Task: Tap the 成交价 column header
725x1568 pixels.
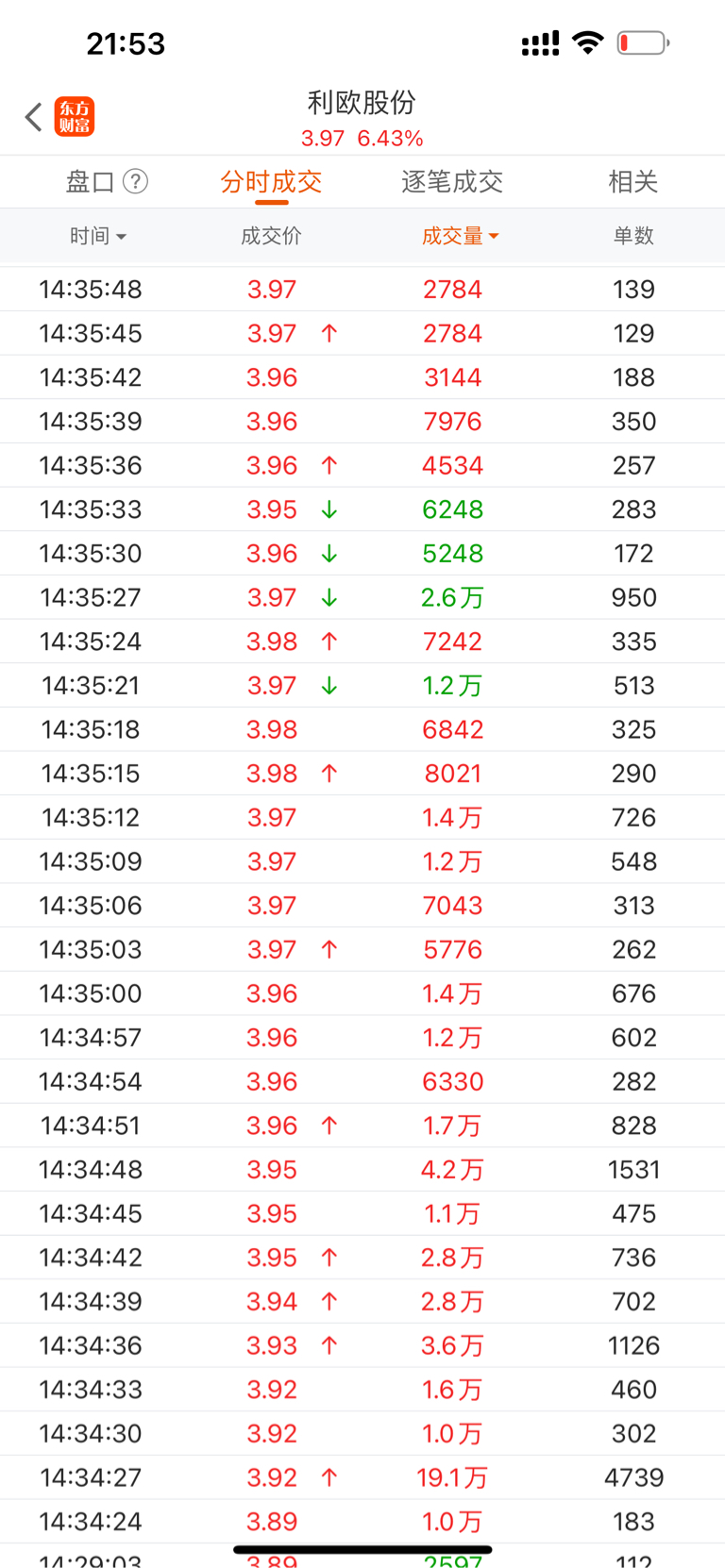Action: pos(271,236)
